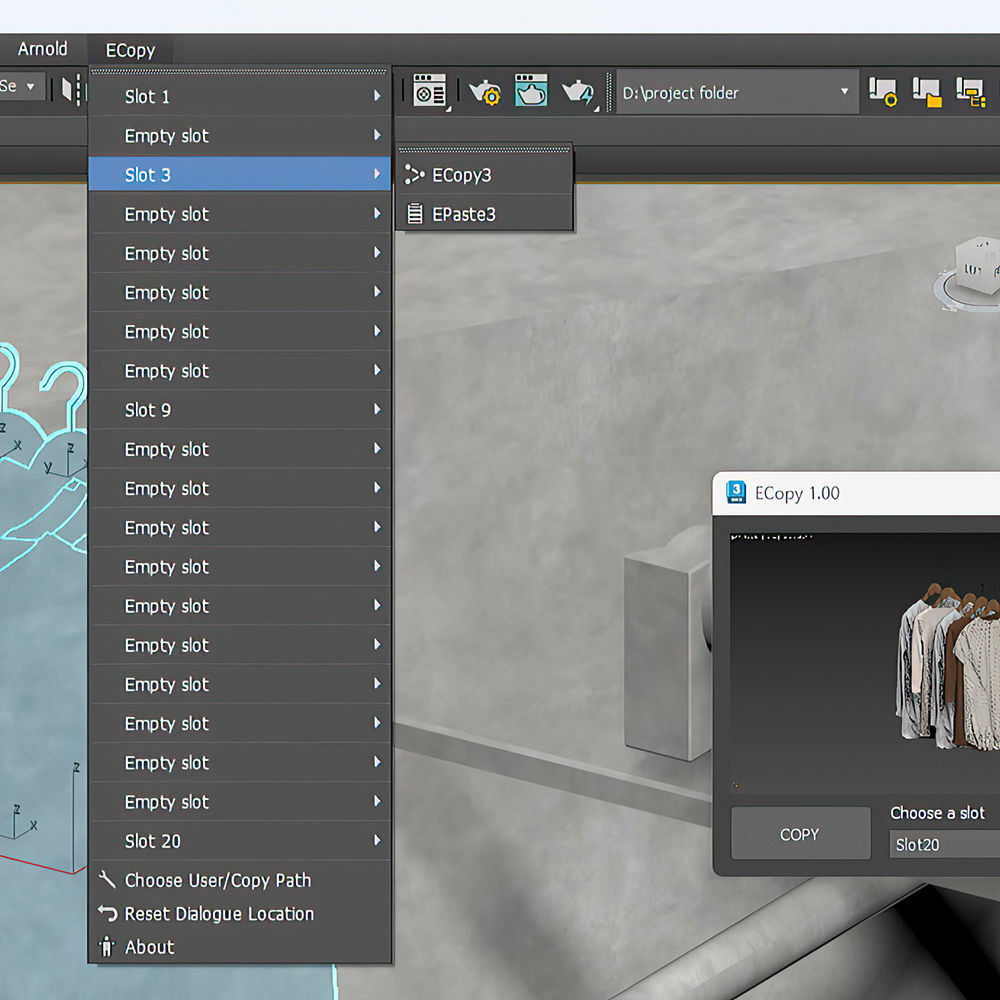Click the project structure icon on the right

coord(970,92)
